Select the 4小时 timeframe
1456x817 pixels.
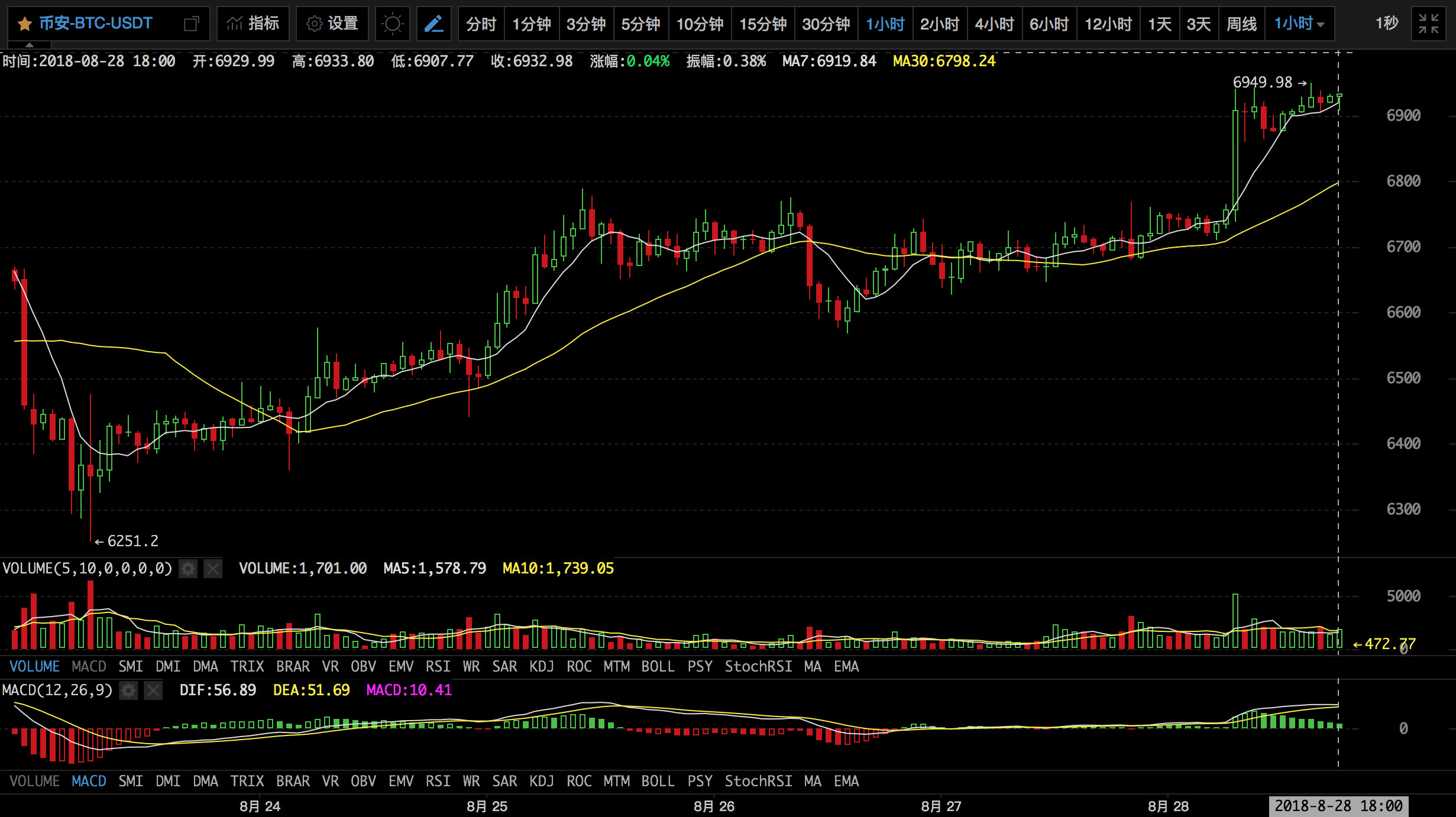pyautogui.click(x=995, y=24)
